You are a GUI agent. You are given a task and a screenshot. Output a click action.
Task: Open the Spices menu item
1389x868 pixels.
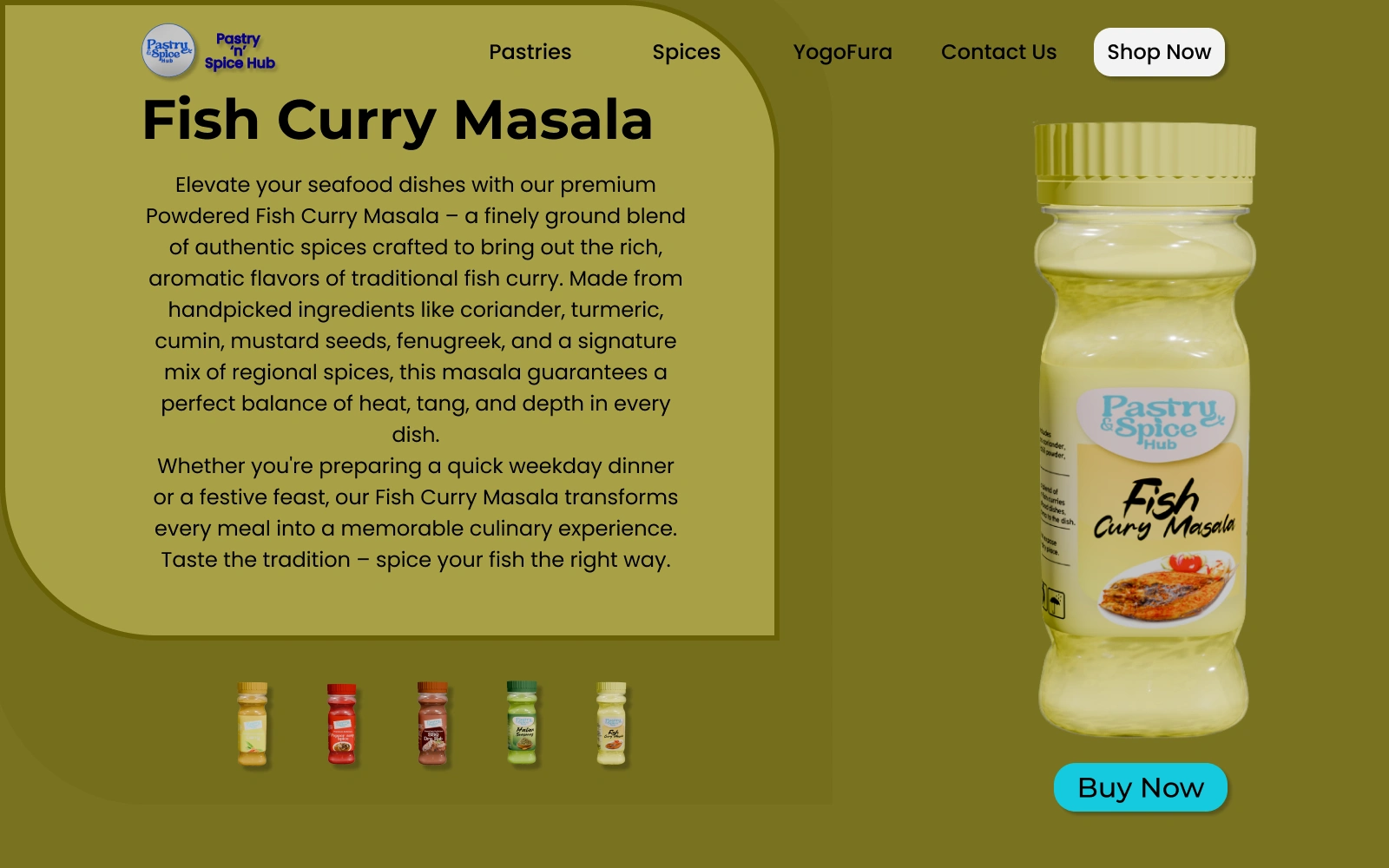pyautogui.click(x=687, y=52)
